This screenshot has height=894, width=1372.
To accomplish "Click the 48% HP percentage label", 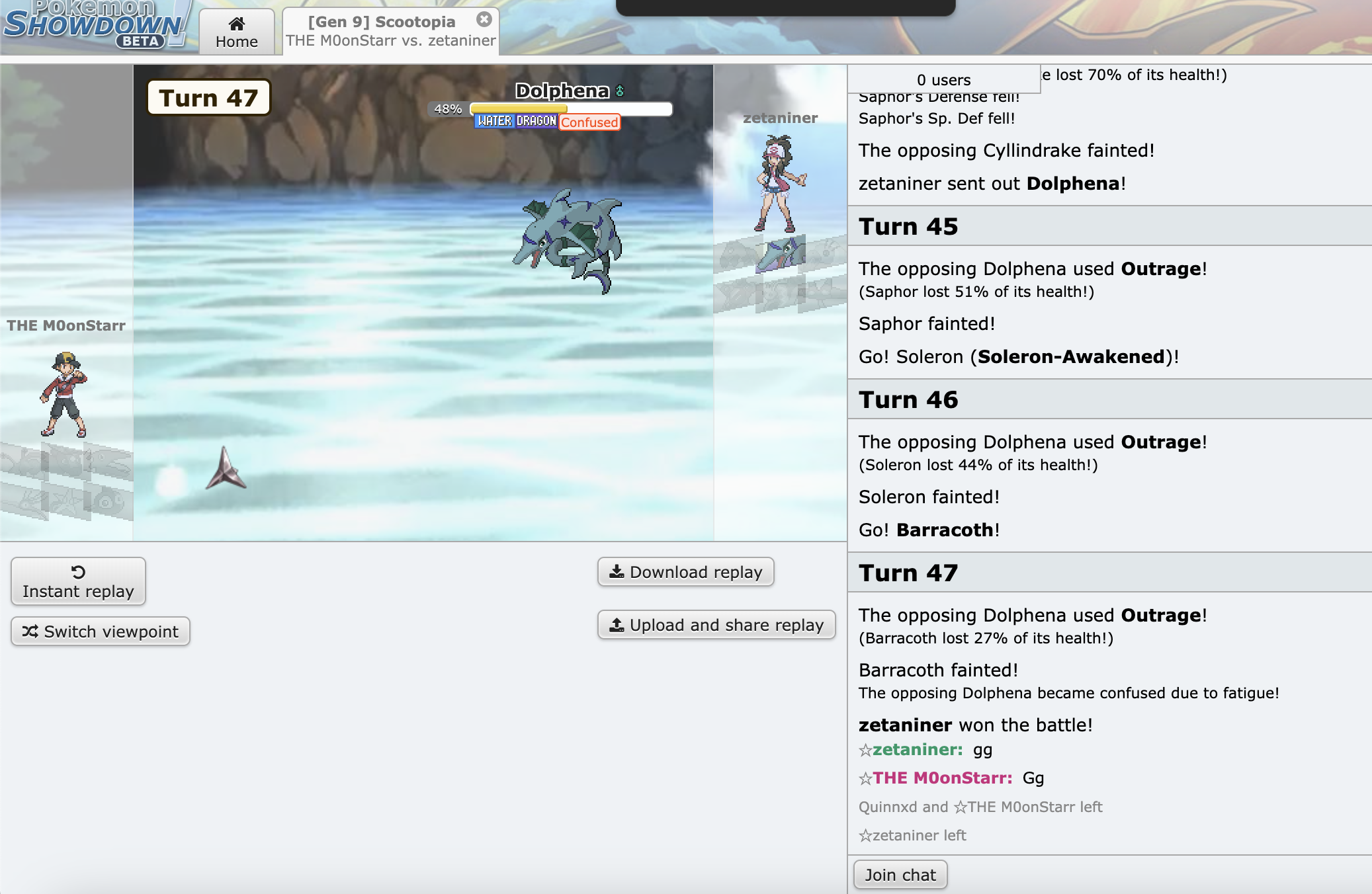I will tap(448, 109).
